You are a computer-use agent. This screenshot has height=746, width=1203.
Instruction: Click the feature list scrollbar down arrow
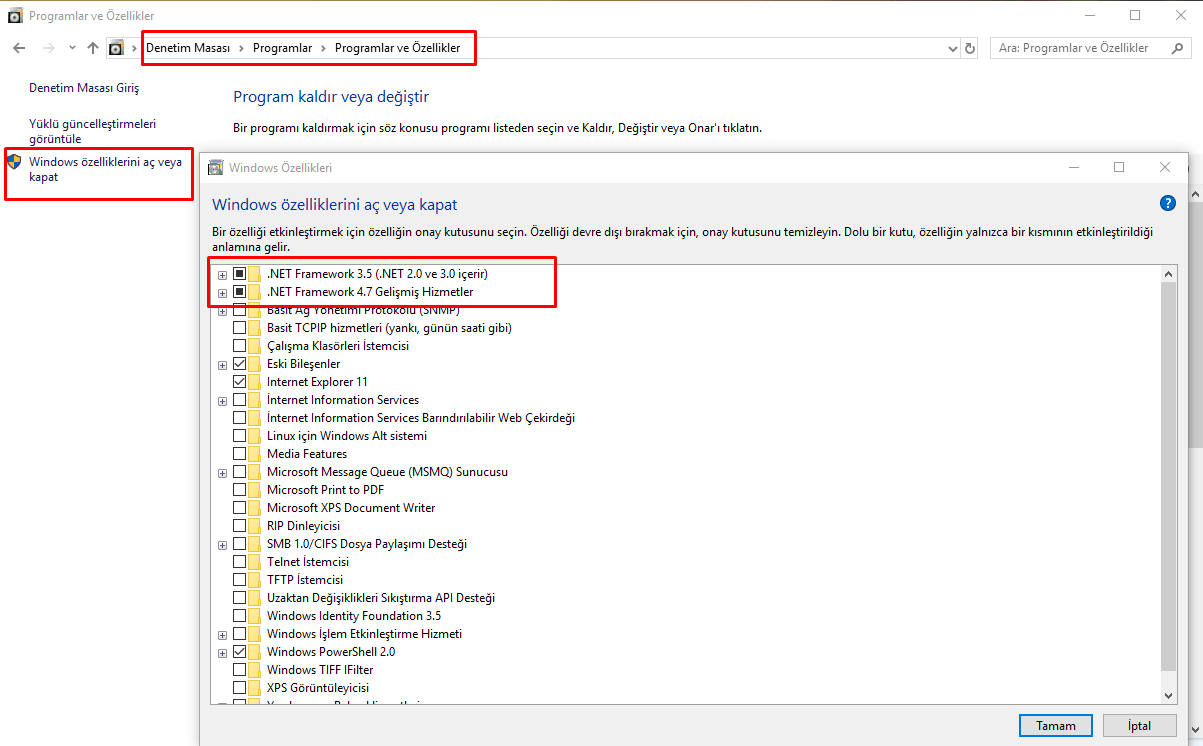[1169, 694]
